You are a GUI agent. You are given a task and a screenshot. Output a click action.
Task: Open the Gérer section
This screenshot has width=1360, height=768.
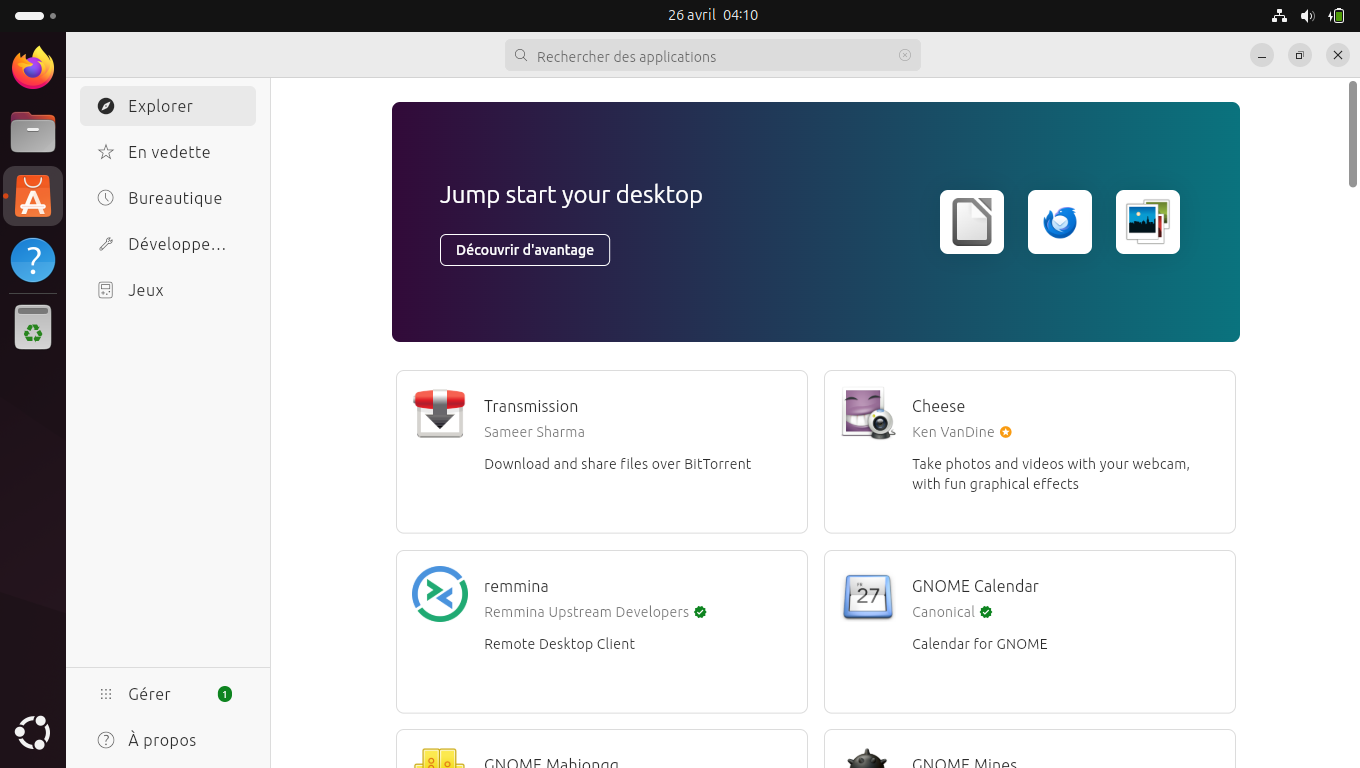[x=168, y=694]
